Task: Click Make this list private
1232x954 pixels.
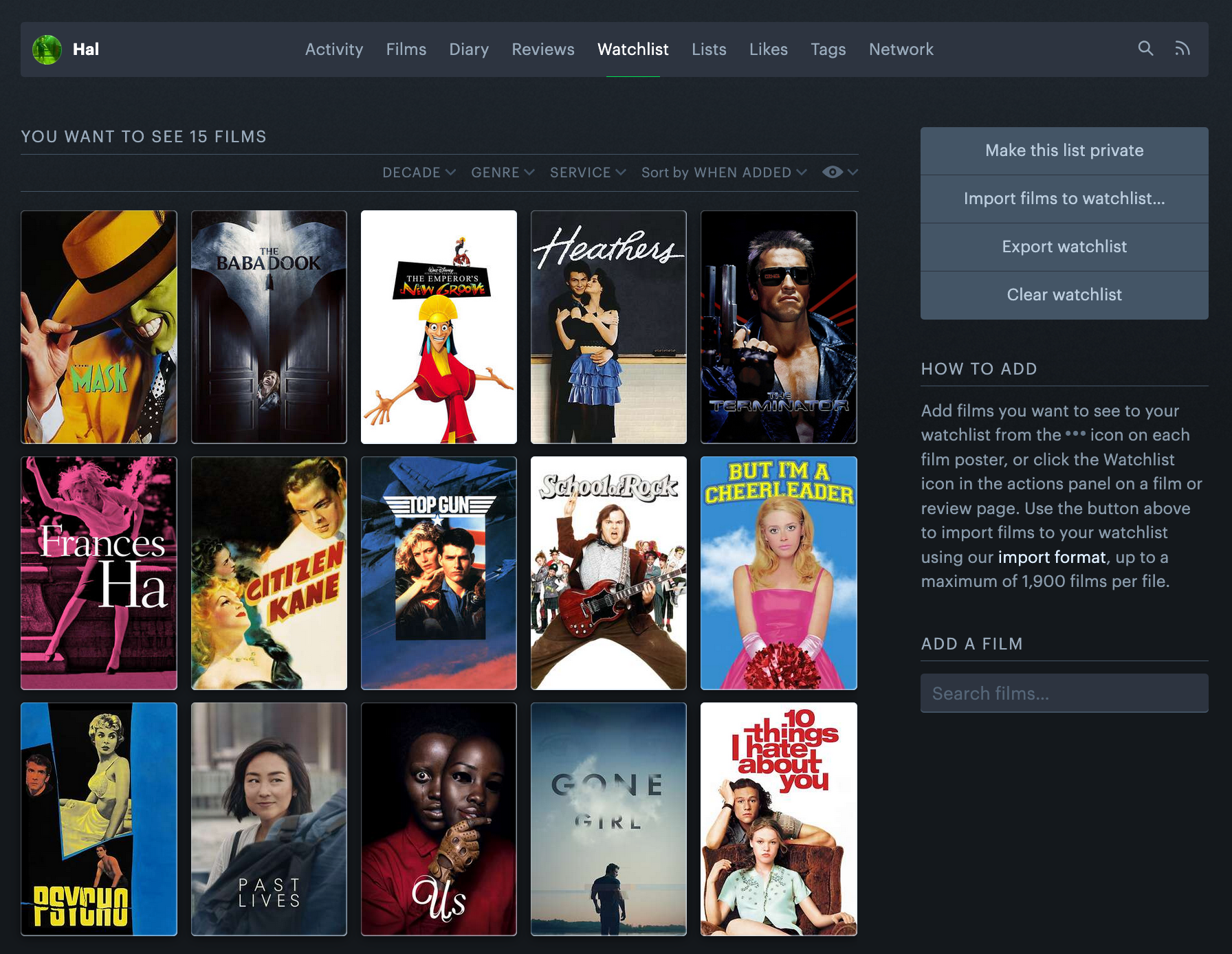Action: 1064,151
